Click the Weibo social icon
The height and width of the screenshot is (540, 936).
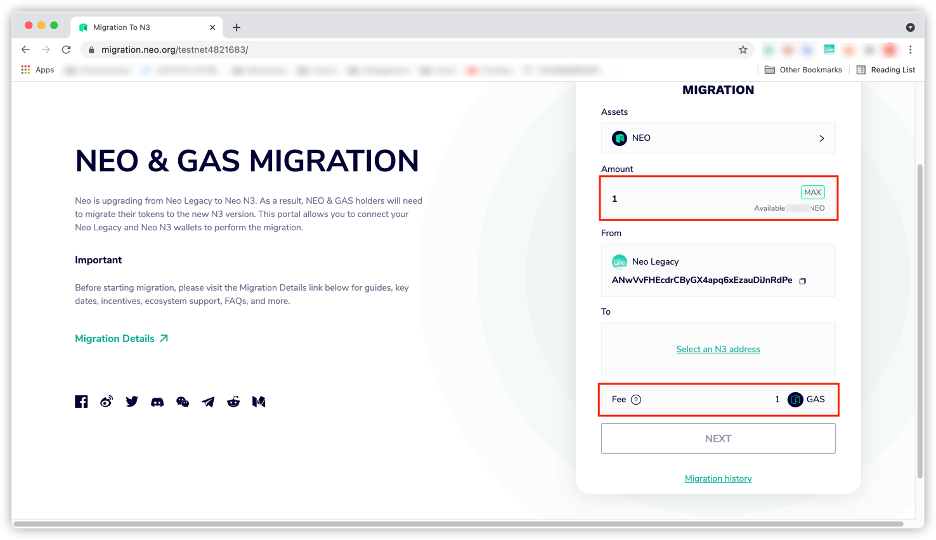(107, 402)
